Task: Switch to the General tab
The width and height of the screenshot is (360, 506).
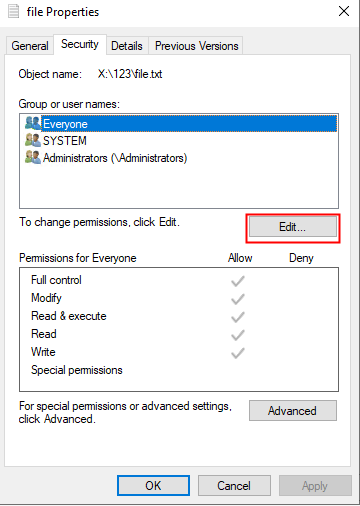Action: [30, 46]
